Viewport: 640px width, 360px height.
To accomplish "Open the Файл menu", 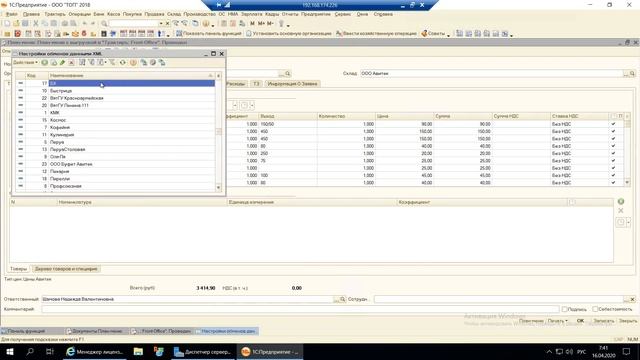I will [11, 14].
